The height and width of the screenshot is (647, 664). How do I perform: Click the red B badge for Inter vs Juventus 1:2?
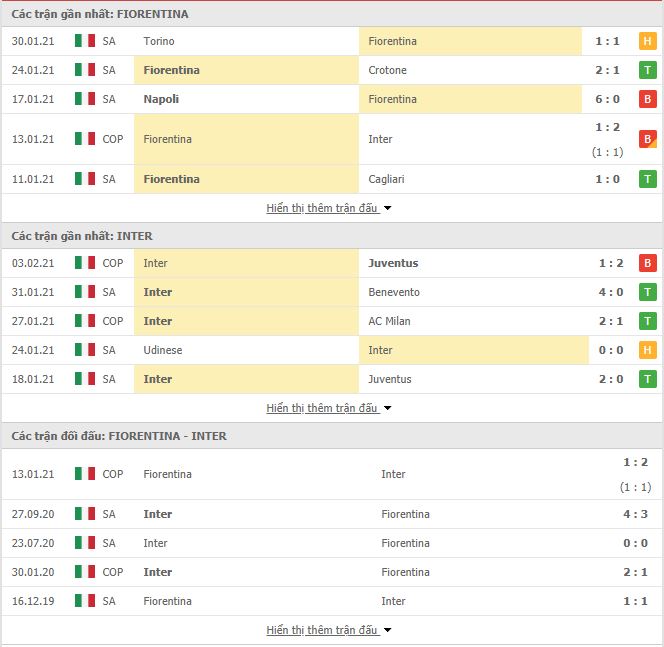[647, 263]
